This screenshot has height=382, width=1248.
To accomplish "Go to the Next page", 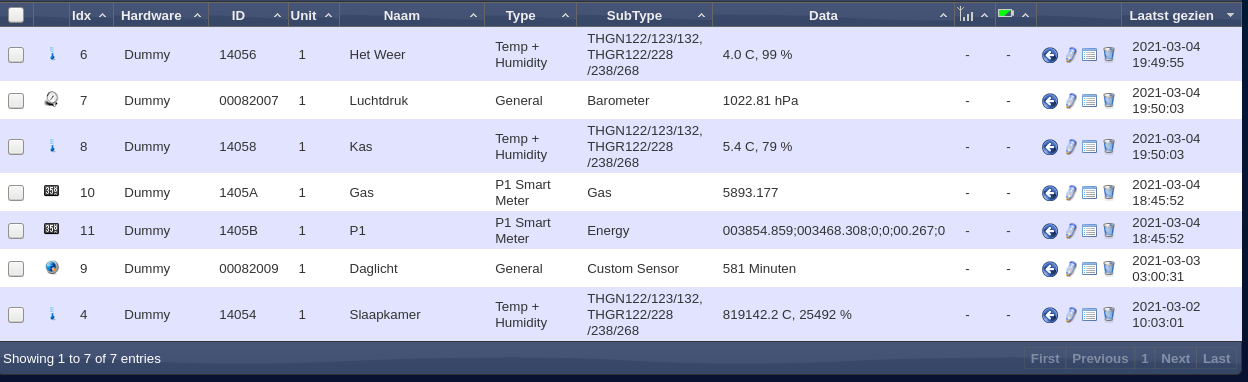I will (1175, 358).
